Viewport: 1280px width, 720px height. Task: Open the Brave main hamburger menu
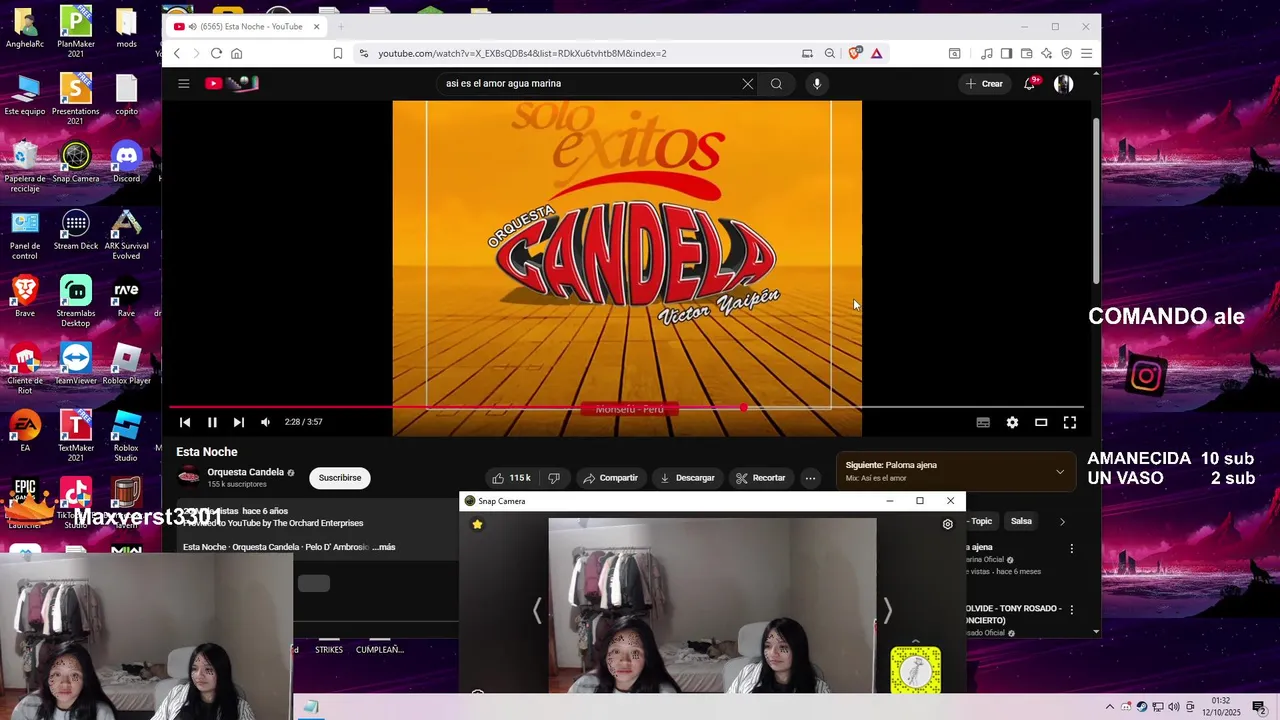(1087, 53)
